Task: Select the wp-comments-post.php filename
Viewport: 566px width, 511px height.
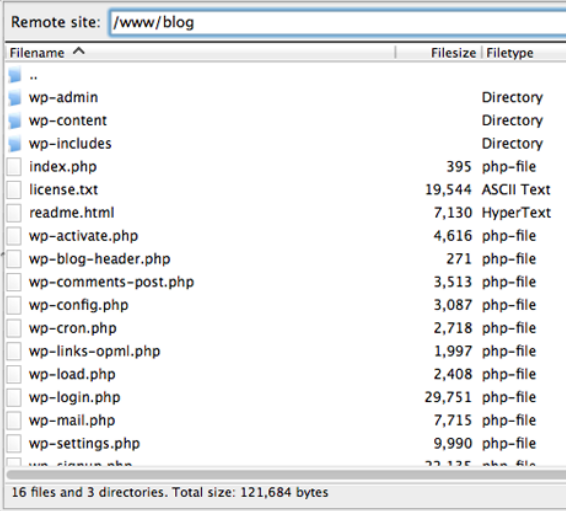Action: point(112,282)
